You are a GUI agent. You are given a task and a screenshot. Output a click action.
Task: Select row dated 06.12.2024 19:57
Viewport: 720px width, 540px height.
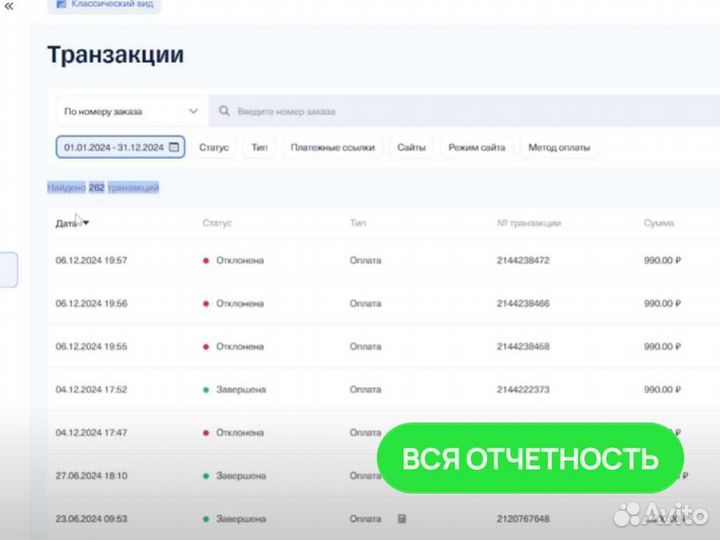click(x=383, y=260)
